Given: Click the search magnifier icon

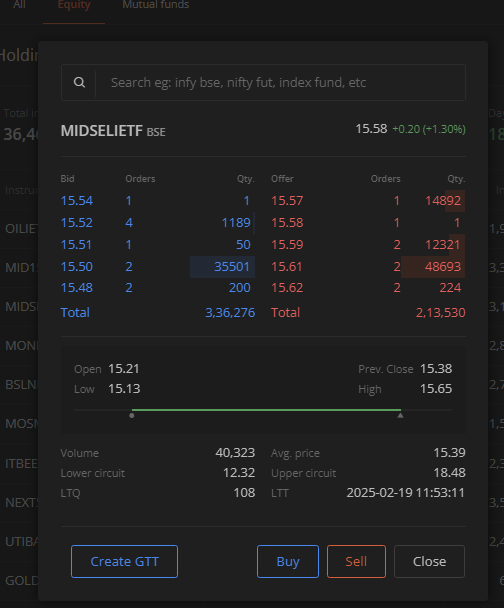Looking at the screenshot, I should [x=79, y=82].
